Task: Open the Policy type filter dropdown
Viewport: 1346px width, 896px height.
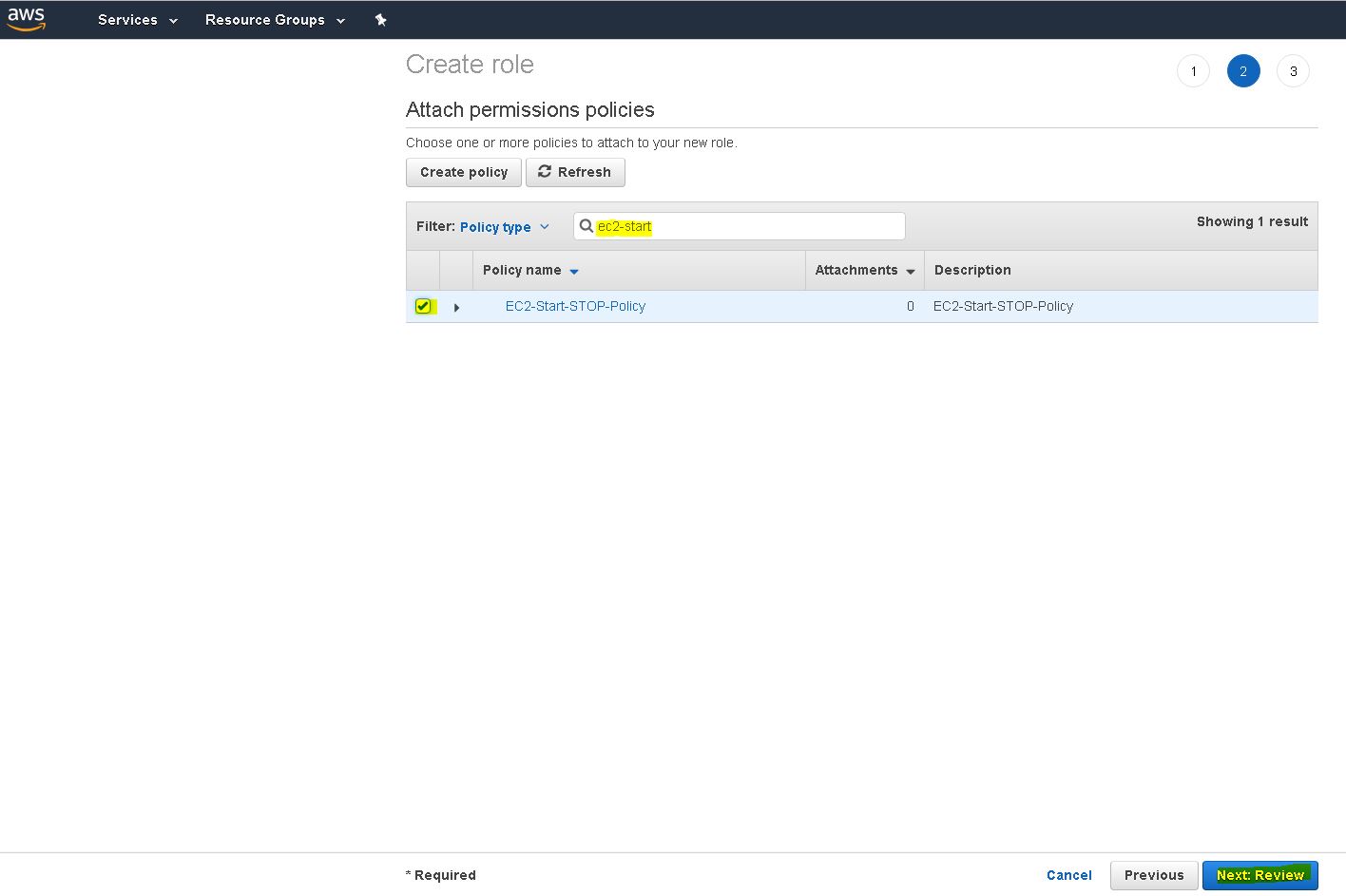Action: tap(504, 227)
